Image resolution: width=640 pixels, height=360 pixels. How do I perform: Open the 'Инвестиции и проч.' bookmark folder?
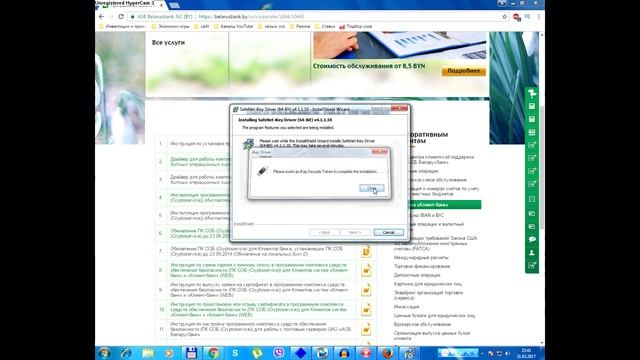pyautogui.click(x=122, y=27)
